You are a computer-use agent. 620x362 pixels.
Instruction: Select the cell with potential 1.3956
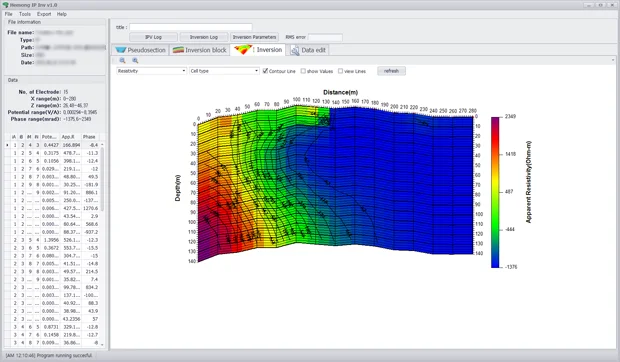[50, 240]
